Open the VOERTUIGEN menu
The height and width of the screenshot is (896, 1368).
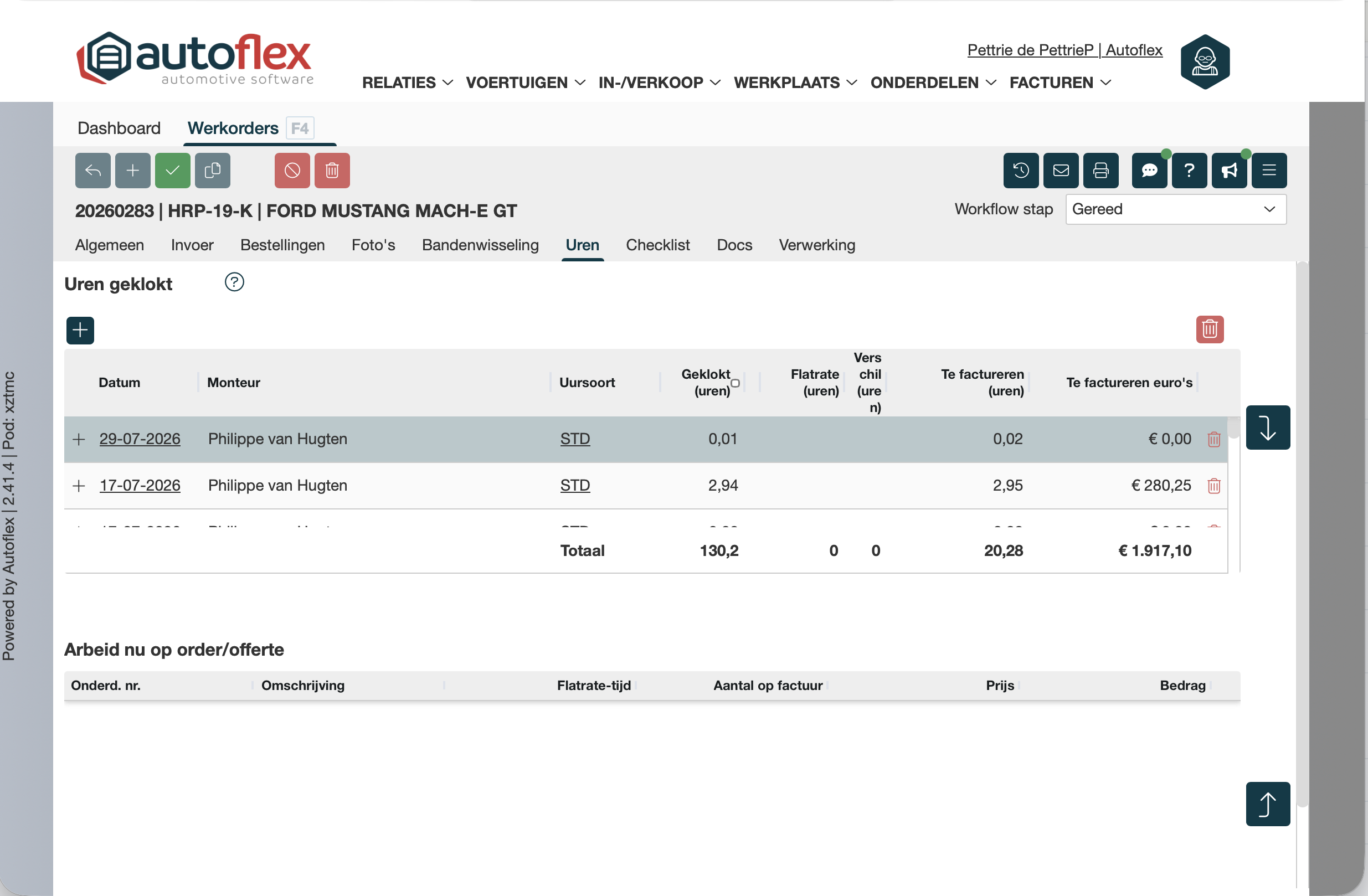coord(526,83)
